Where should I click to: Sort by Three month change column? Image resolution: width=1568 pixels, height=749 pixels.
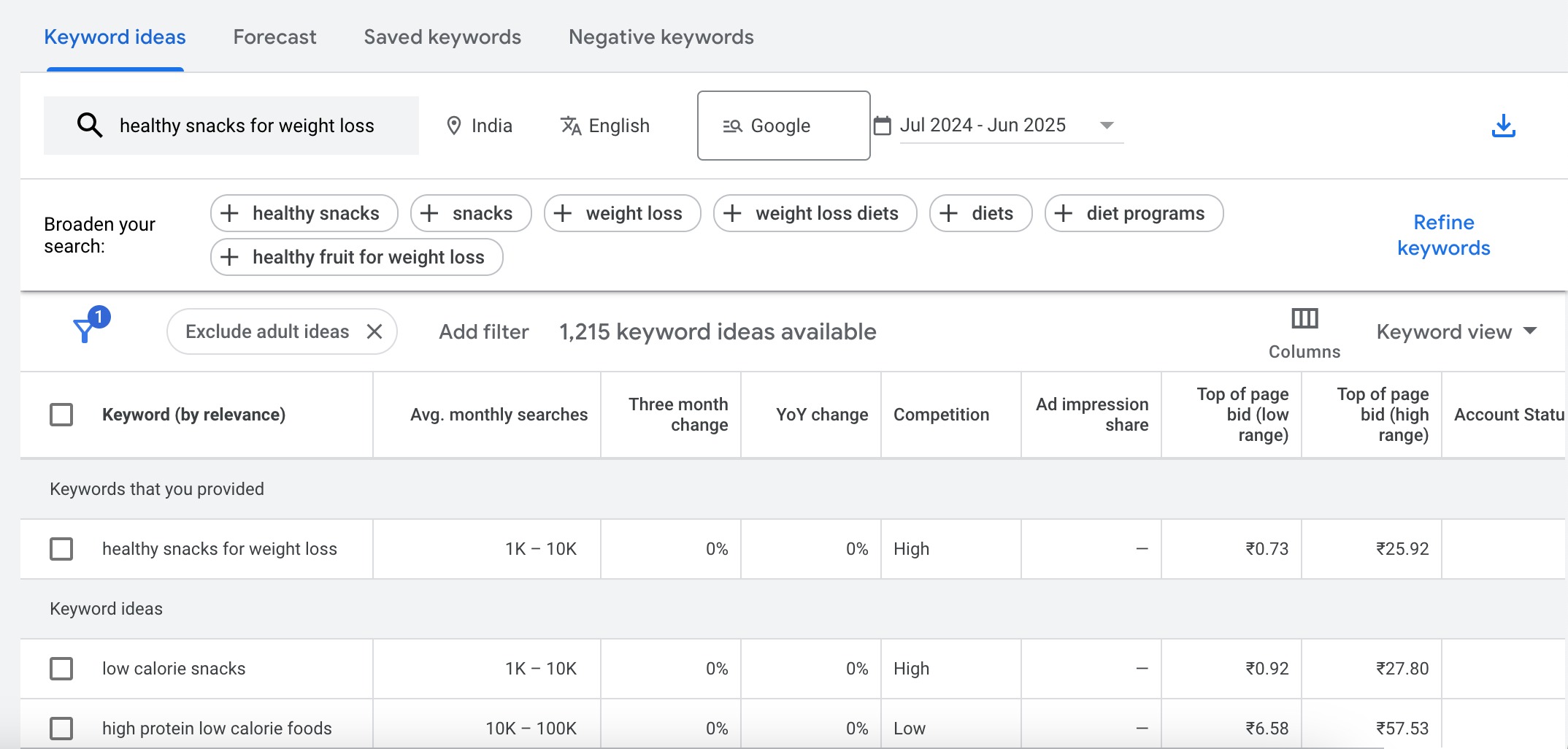click(x=678, y=415)
